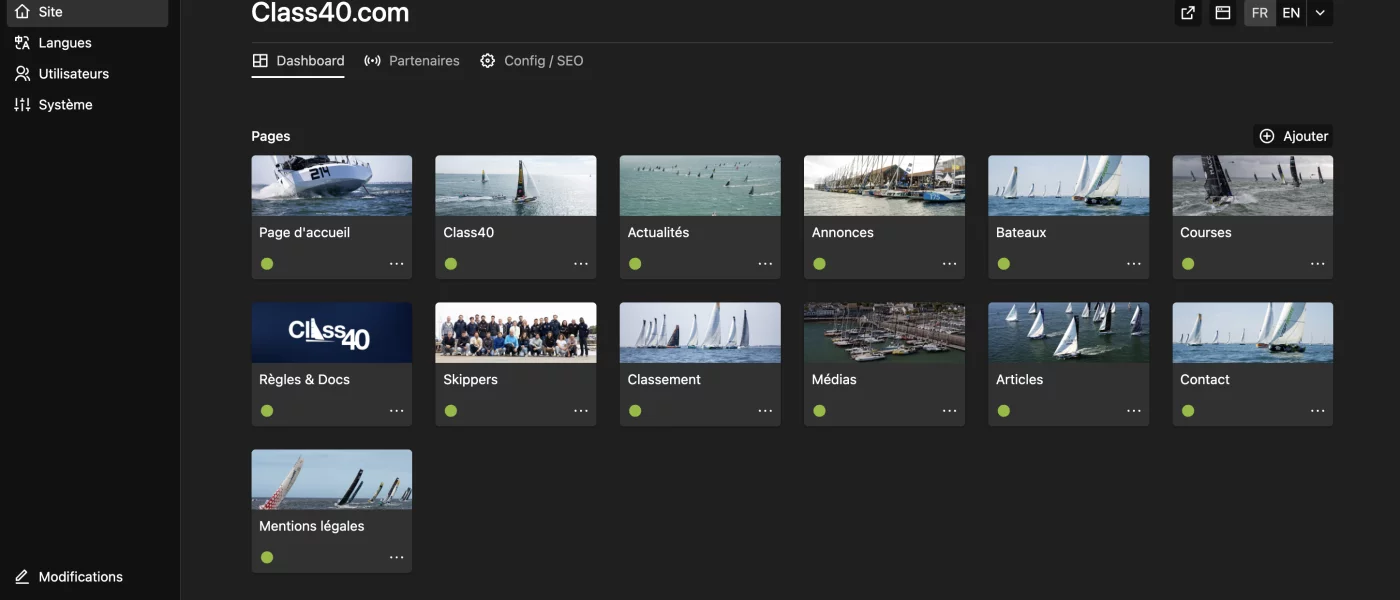Open options menu for Médias
The width and height of the screenshot is (1400, 600).
(x=949, y=411)
